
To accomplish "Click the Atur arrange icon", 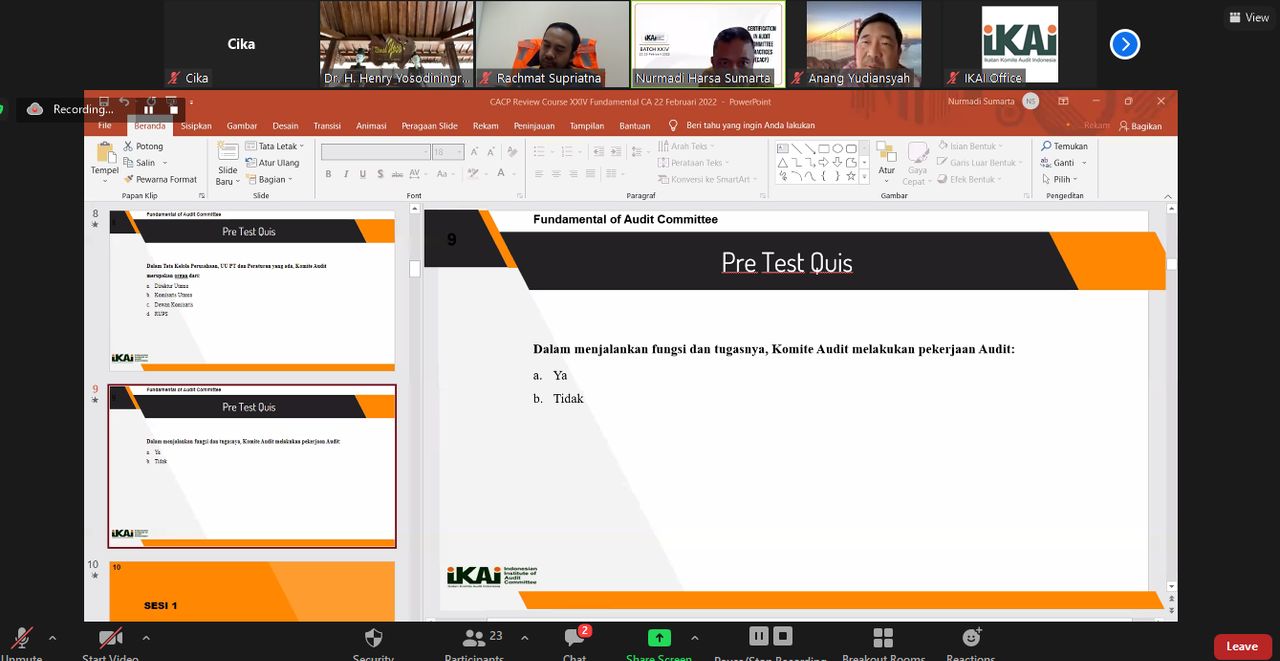I will click(886, 152).
